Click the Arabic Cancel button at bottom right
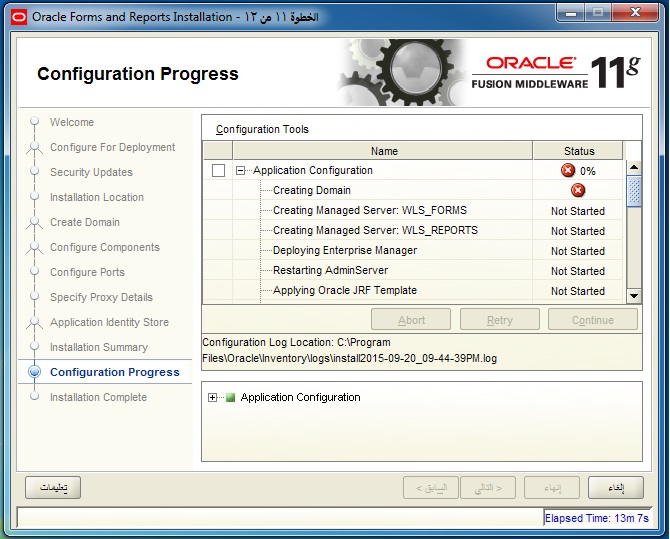Viewport: 670px width, 539px height. [616, 487]
